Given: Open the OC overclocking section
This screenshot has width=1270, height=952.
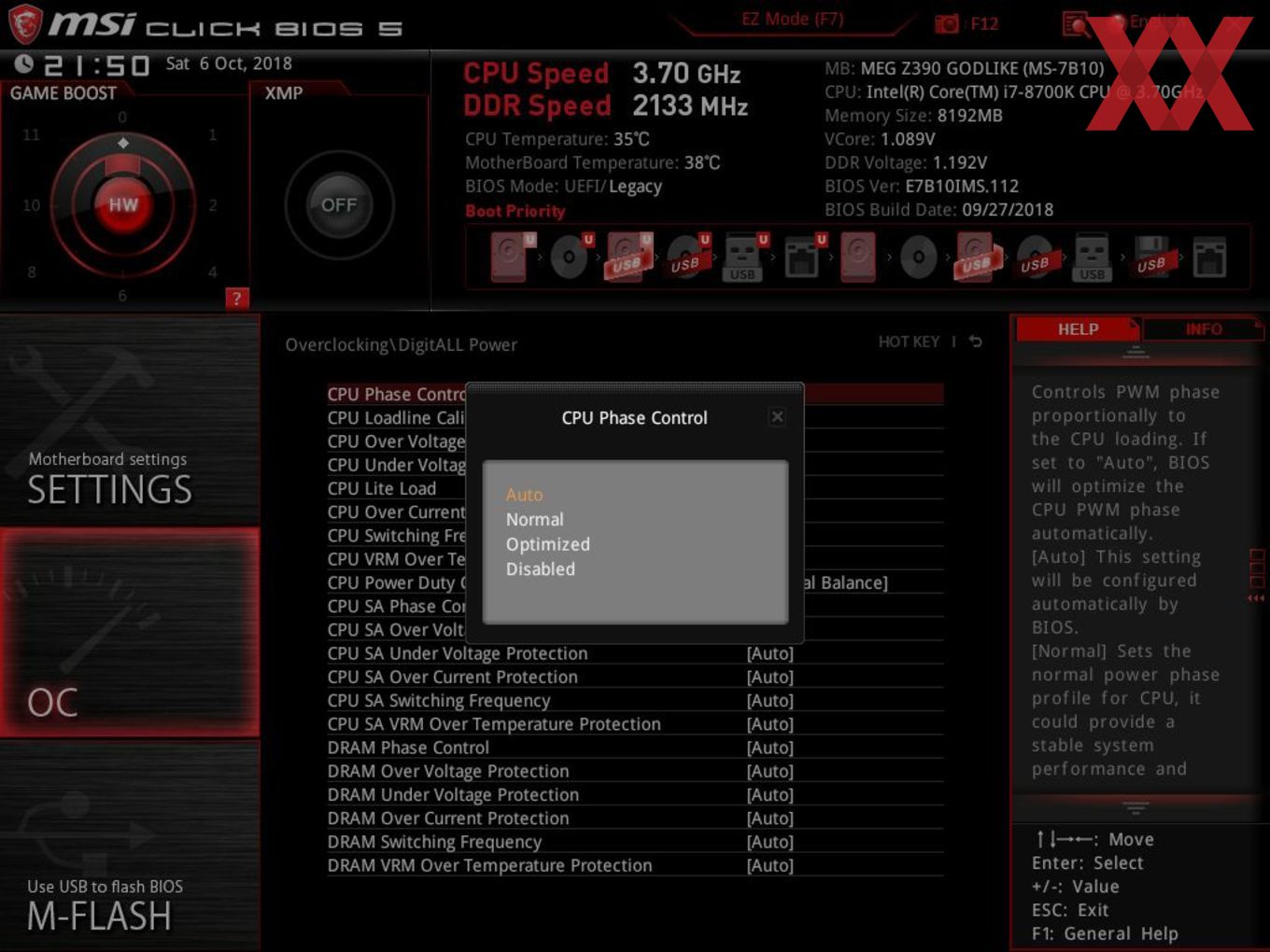Looking at the screenshot, I should 130,632.
